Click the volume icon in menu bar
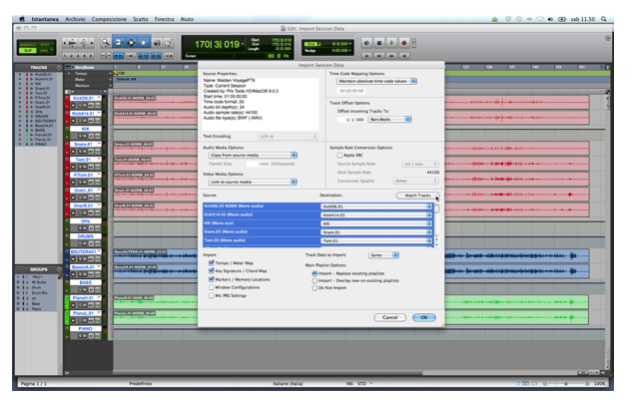This screenshot has width=643, height=414. (550, 19)
